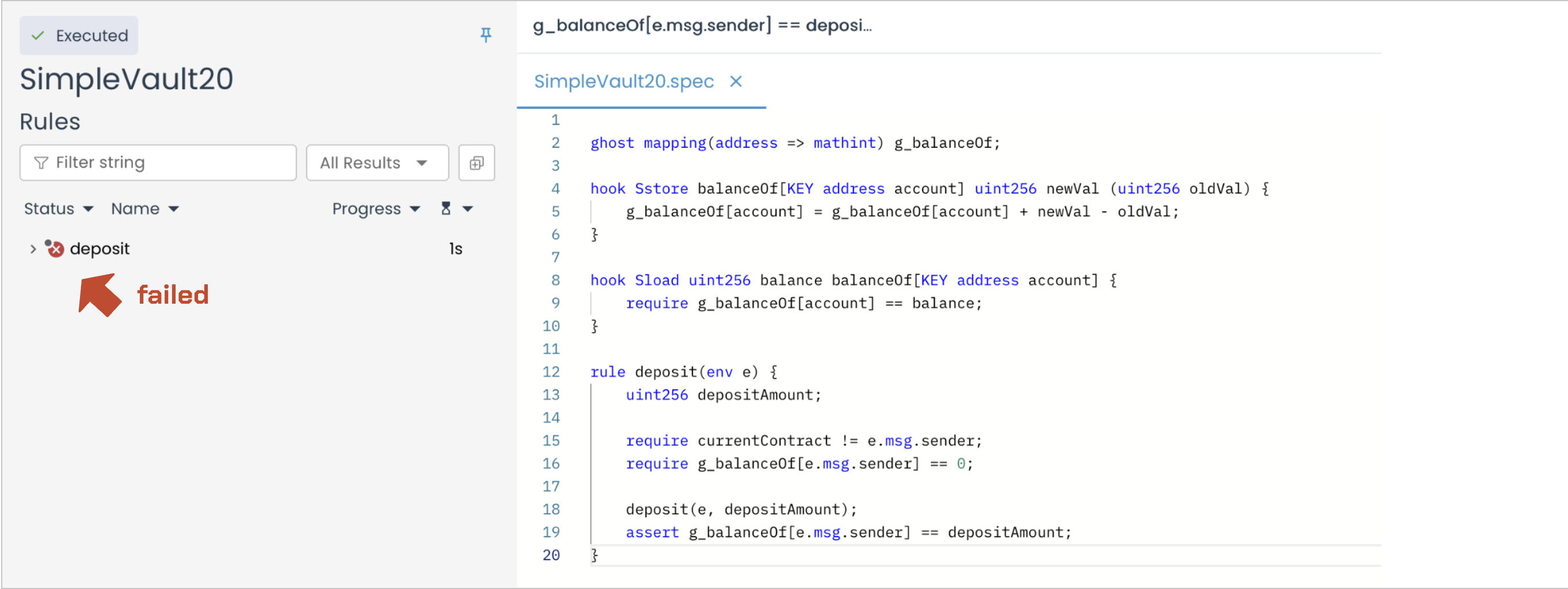This screenshot has height=589, width=1568.
Task: Select the deposit rule in the list
Action: coord(99,249)
